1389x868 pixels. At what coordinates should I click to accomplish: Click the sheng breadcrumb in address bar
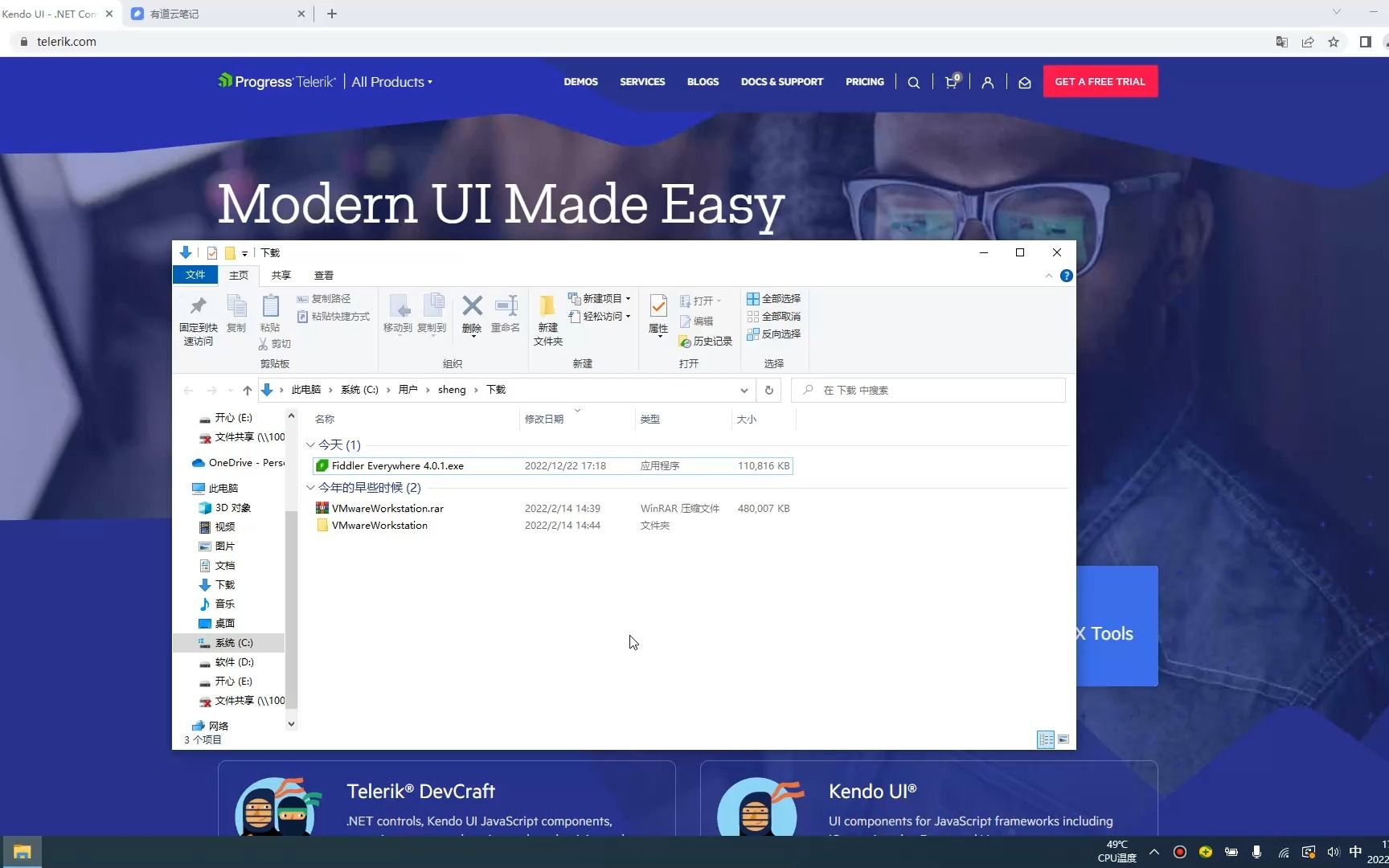click(452, 390)
